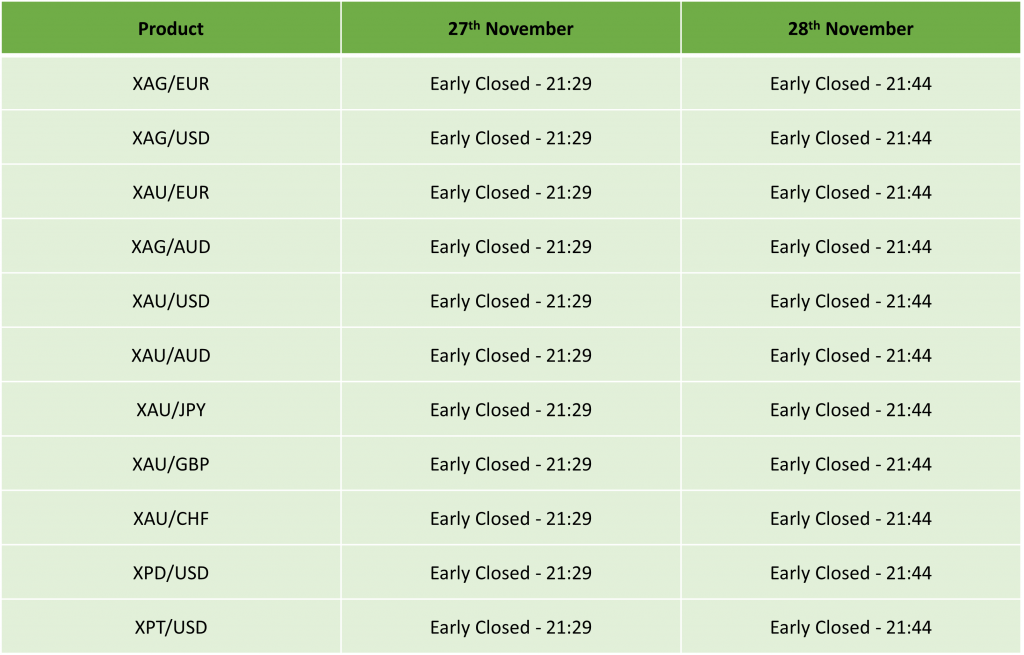1024x655 pixels.
Task: Click XPD/USD 27th November closing time
Action: [x=511, y=573]
